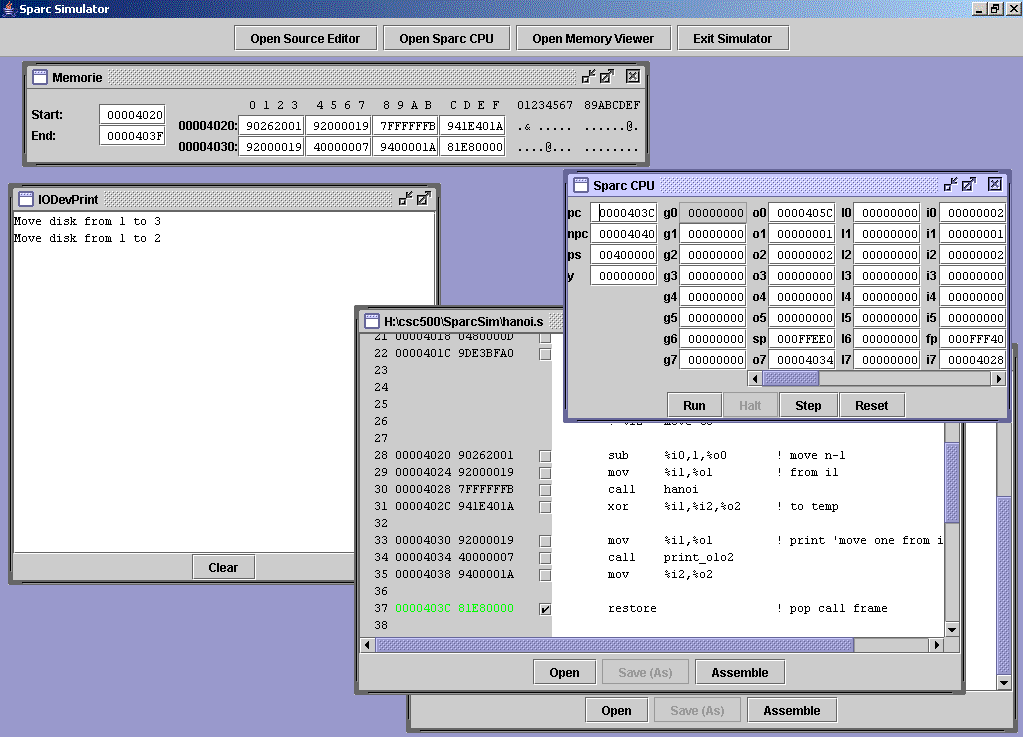Iconify the IODevPrint window
This screenshot has width=1029, height=737.
(x=405, y=199)
